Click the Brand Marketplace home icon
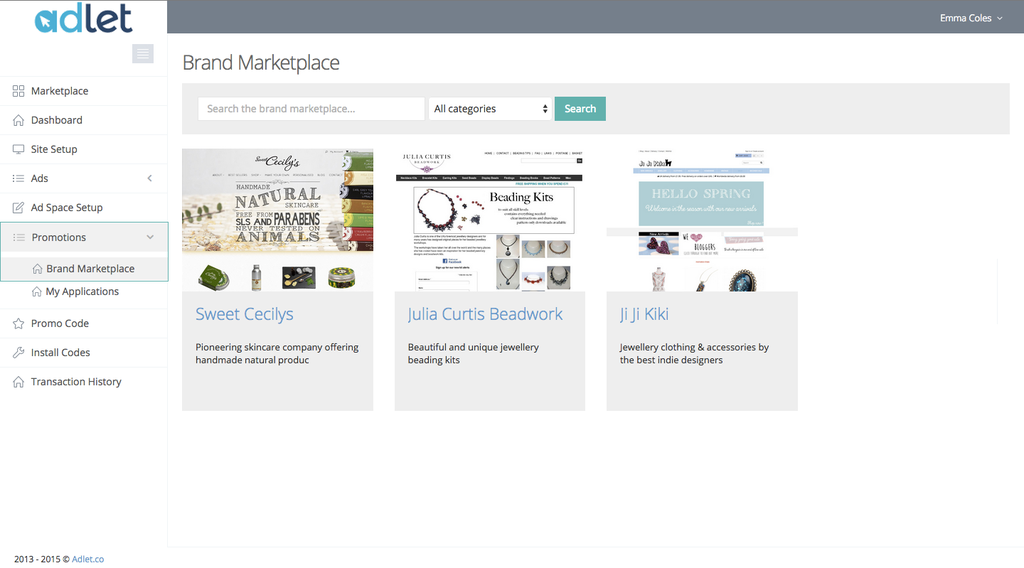This screenshot has width=1024, height=568. (37, 268)
